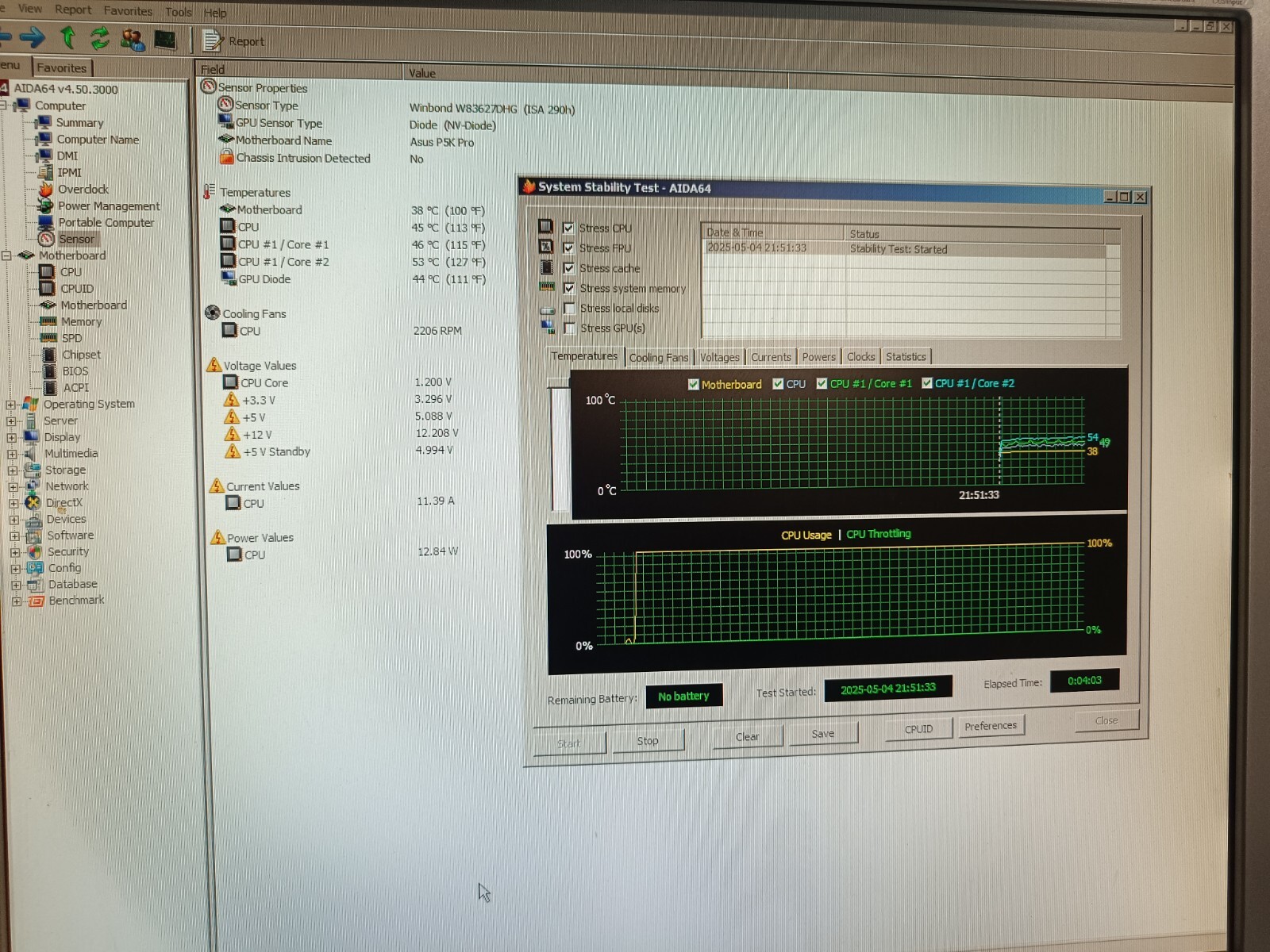The image size is (1270, 952).
Task: Click the monitor diagnostics toolbar icon
Action: [x=164, y=40]
